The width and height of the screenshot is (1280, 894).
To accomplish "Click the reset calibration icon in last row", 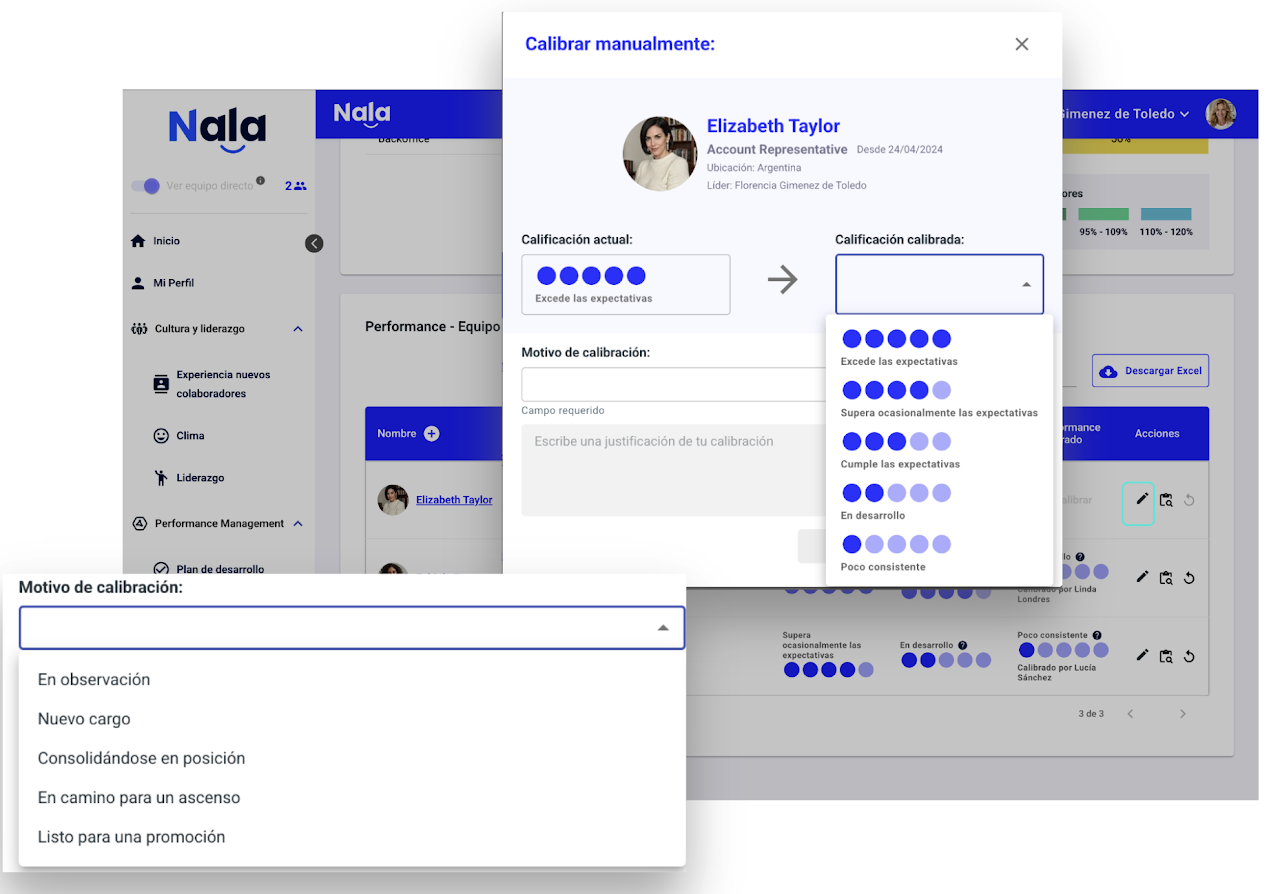I will click(x=1189, y=656).
